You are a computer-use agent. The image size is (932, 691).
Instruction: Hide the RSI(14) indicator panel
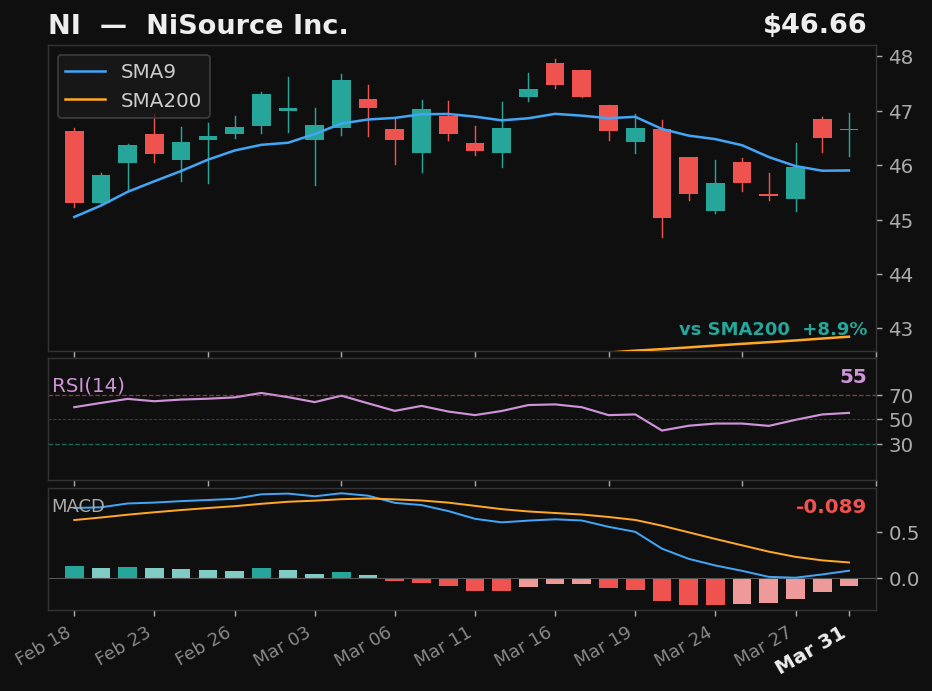tap(86, 383)
